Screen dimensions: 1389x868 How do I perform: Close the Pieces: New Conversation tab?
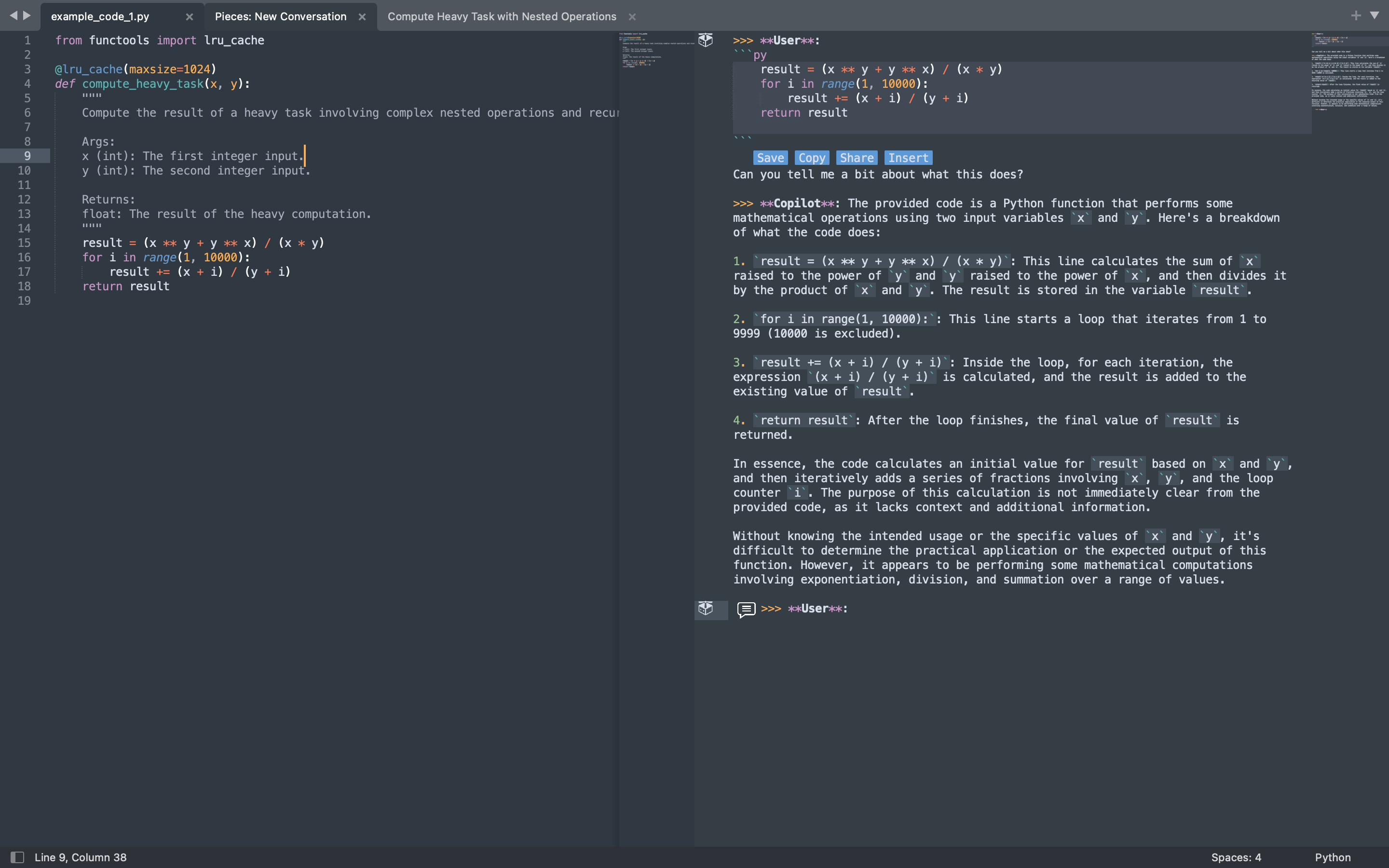point(362,17)
